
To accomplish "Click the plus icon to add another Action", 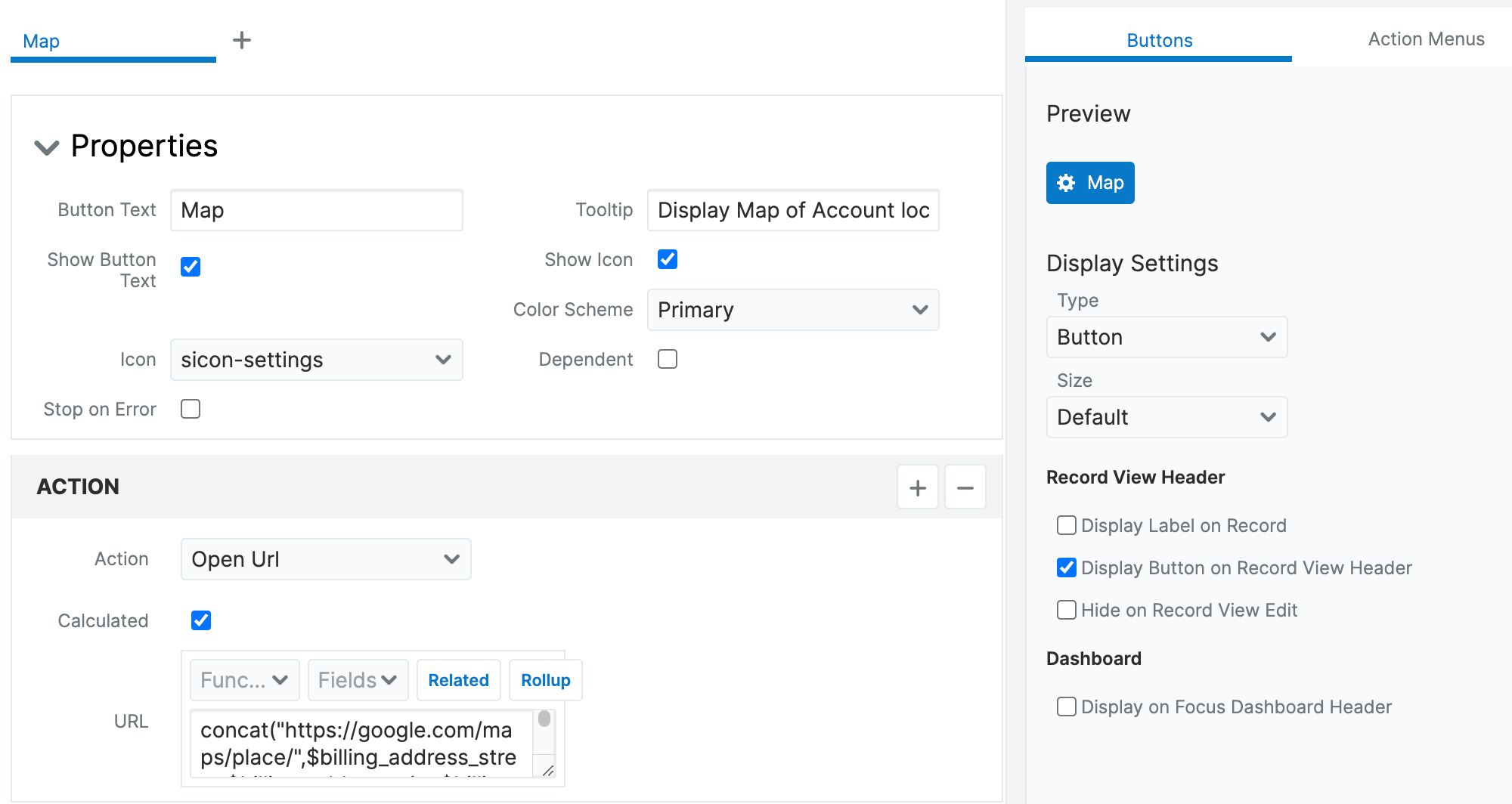I will pyautogui.click(x=917, y=487).
